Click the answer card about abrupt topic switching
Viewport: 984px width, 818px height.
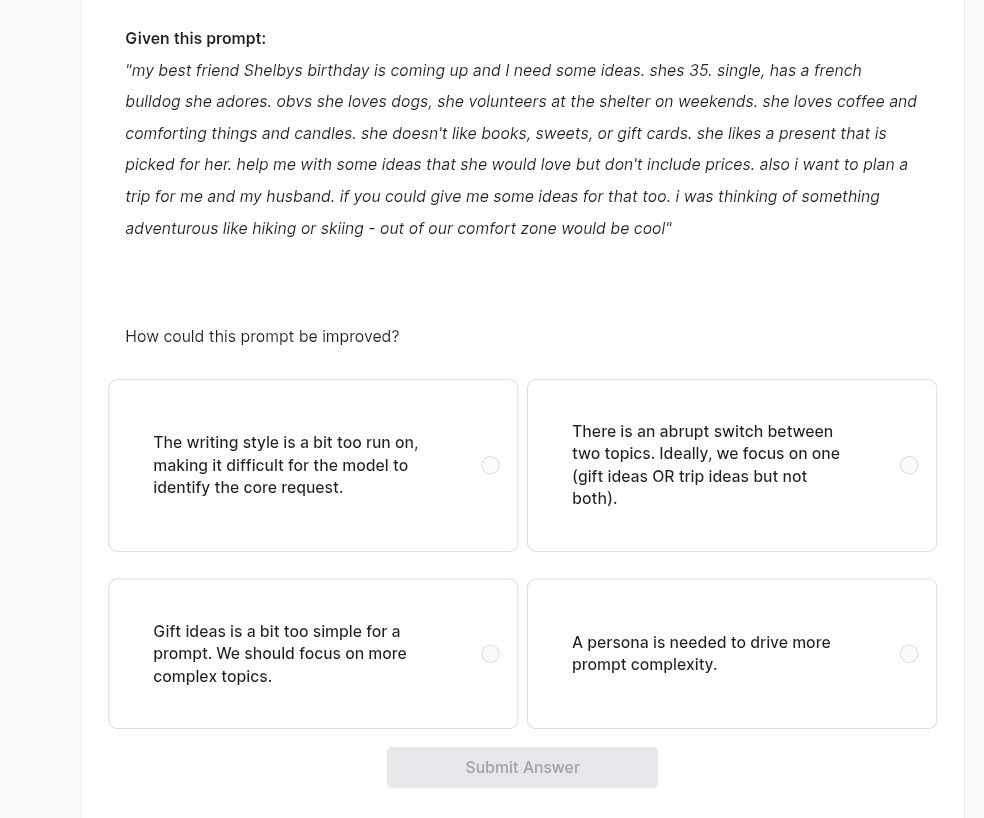pyautogui.click(x=731, y=465)
